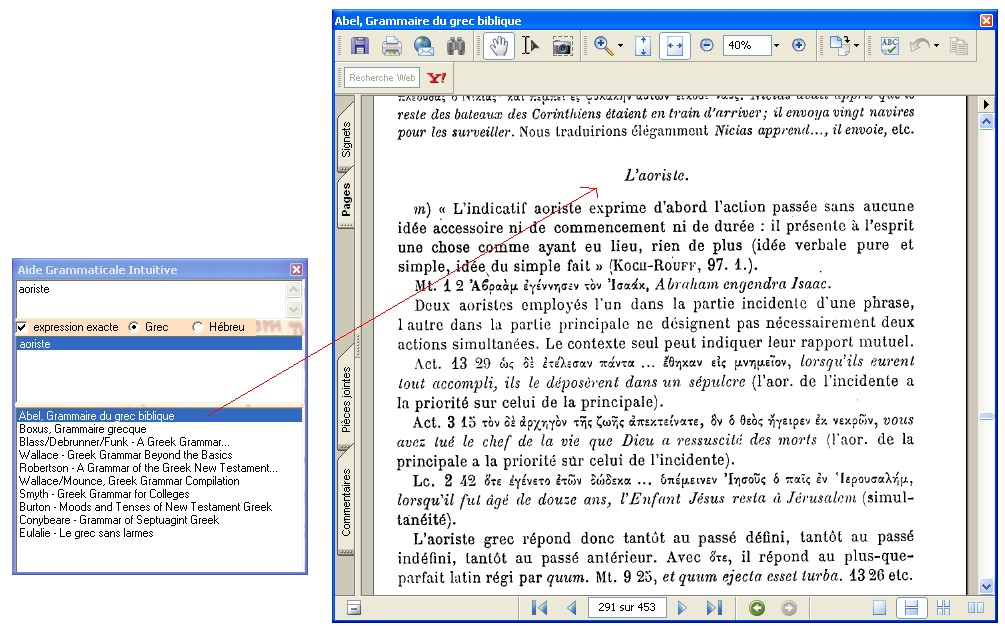
Task: Save the PDF with the floppy disk icon
Action: [360, 45]
